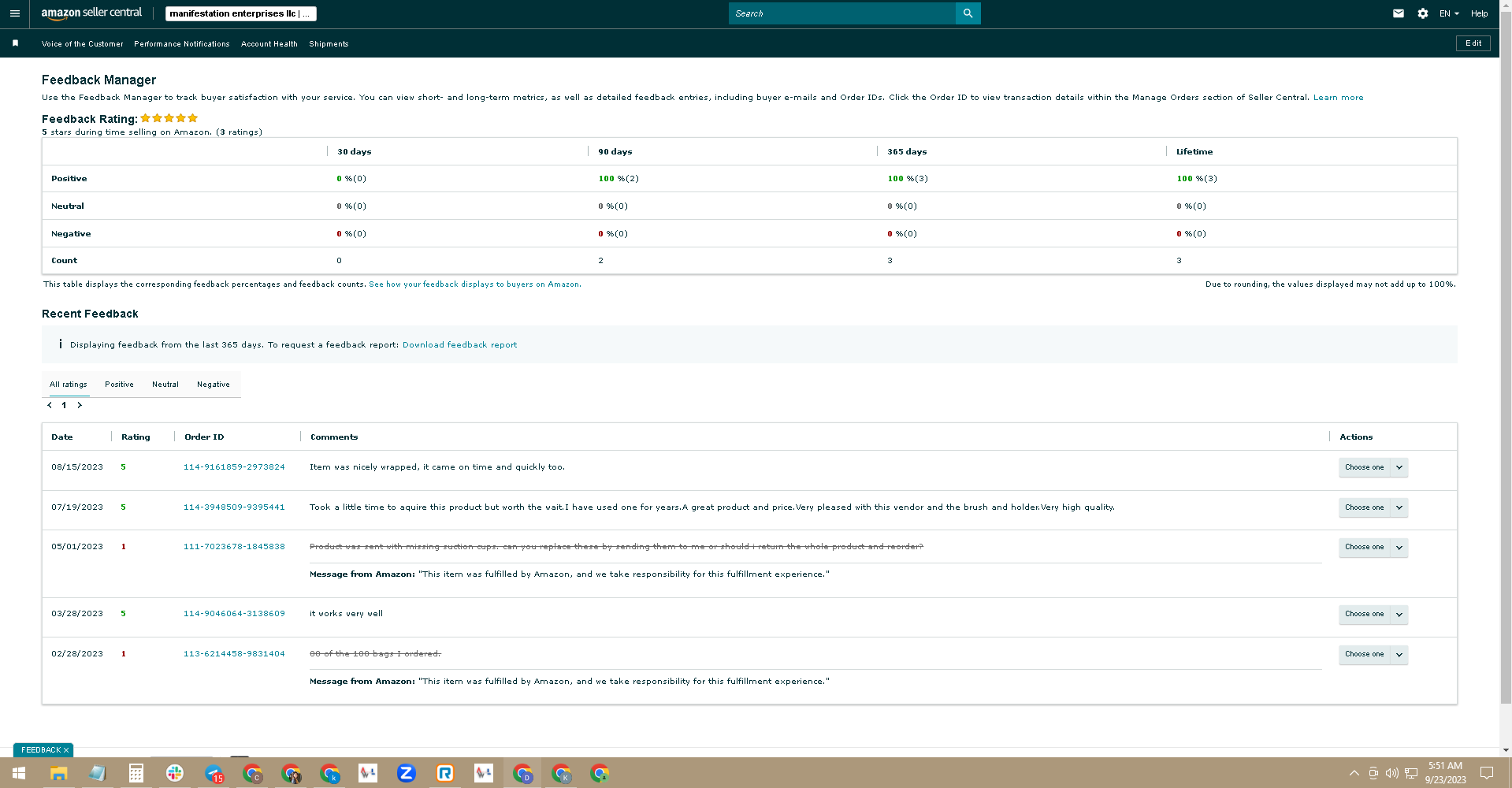
Task: Open Choose one dropdown for 03/28/2023 feedback
Action: (x=1373, y=614)
